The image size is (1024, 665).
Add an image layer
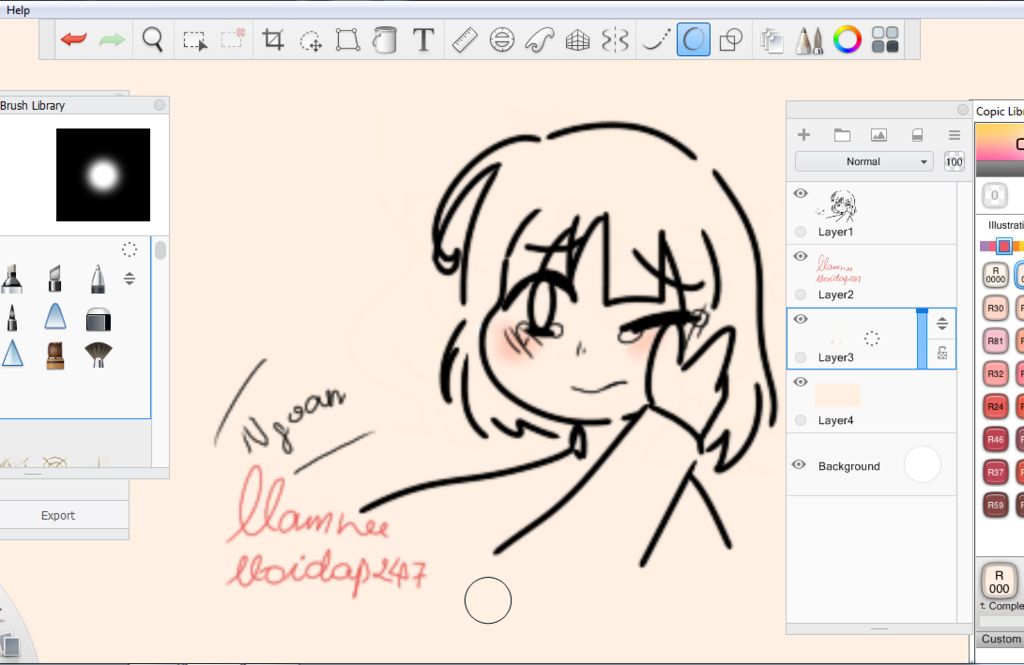879,135
